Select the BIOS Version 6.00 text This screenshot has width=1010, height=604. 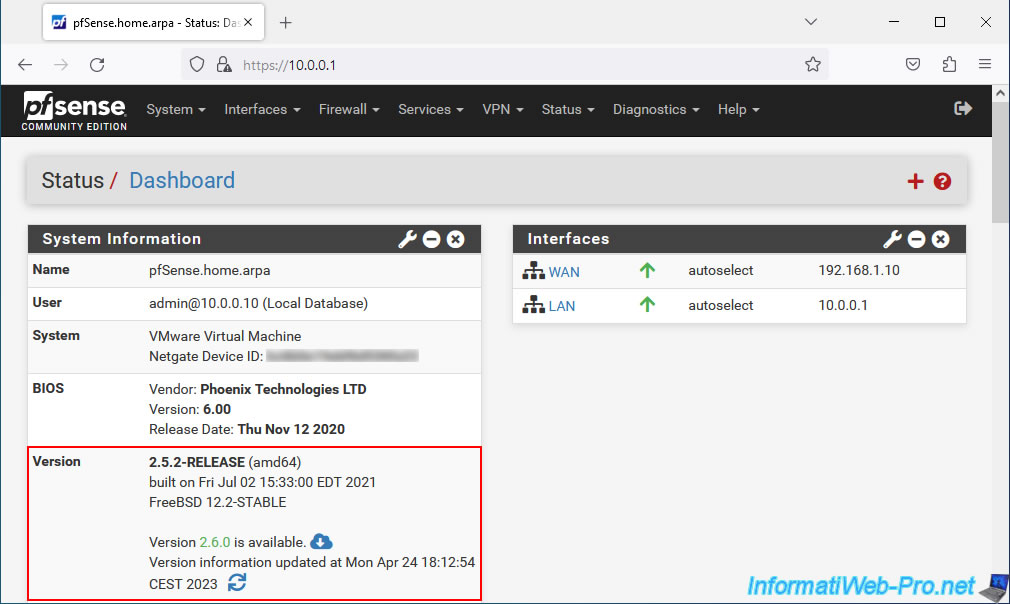point(216,409)
